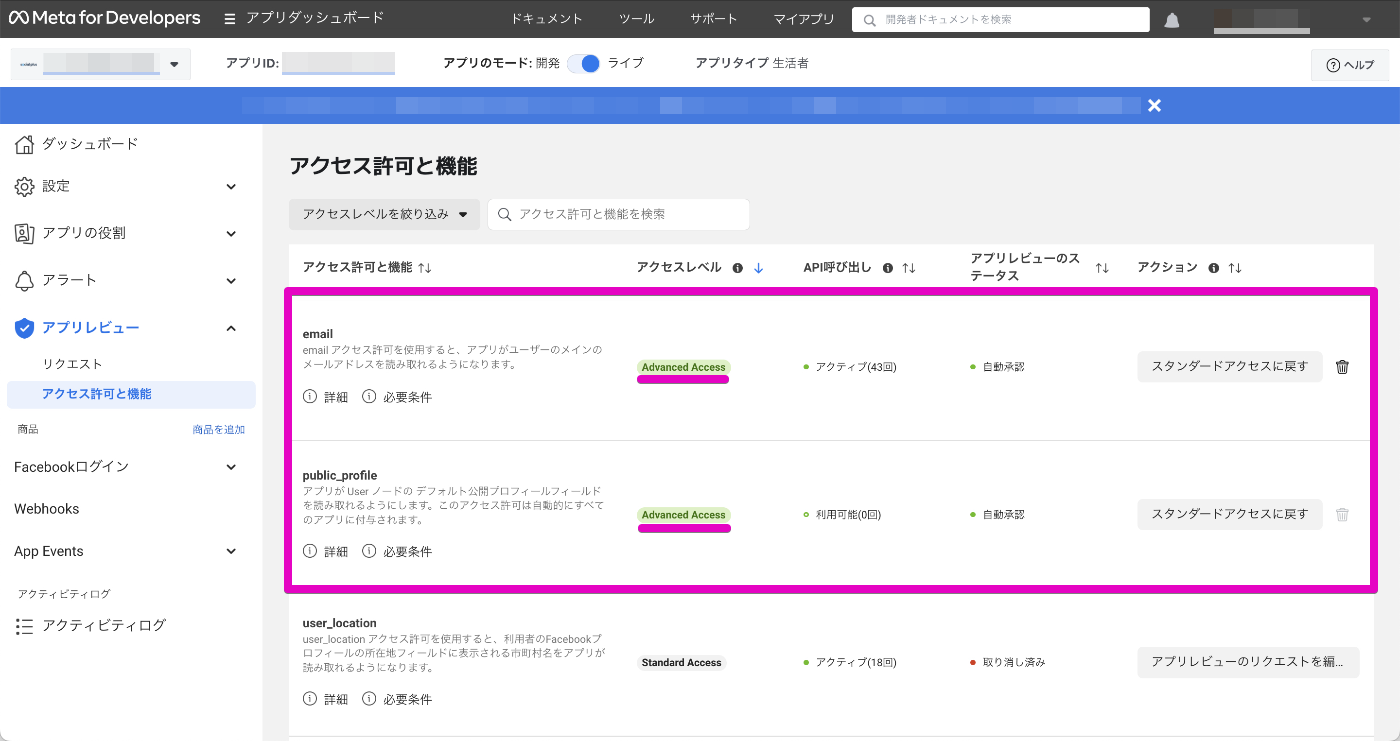Click the アラート bell icon in sidebar

tap(25, 281)
